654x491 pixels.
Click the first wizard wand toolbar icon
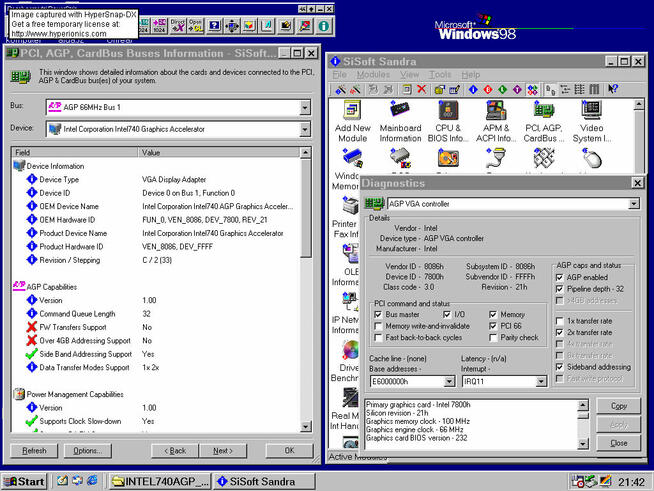341,89
